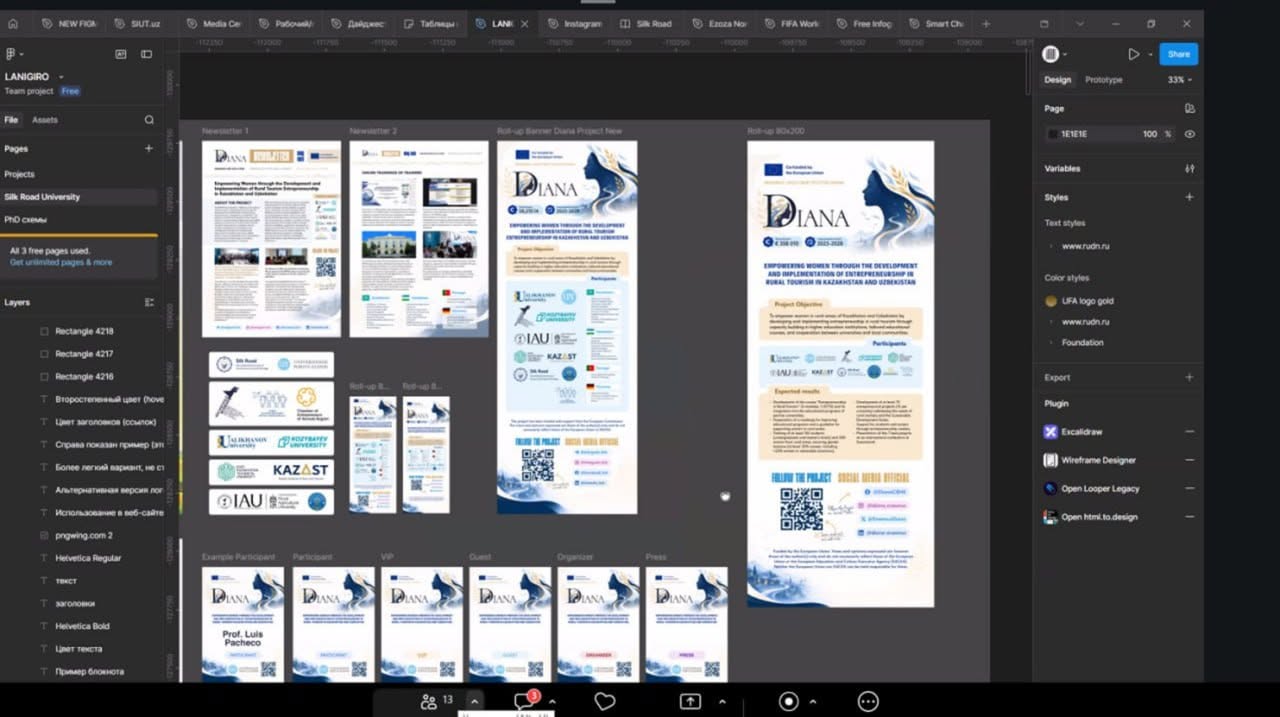Toggle page background color visibility eye
Screen dimensions: 1280x717
[x=1189, y=134]
